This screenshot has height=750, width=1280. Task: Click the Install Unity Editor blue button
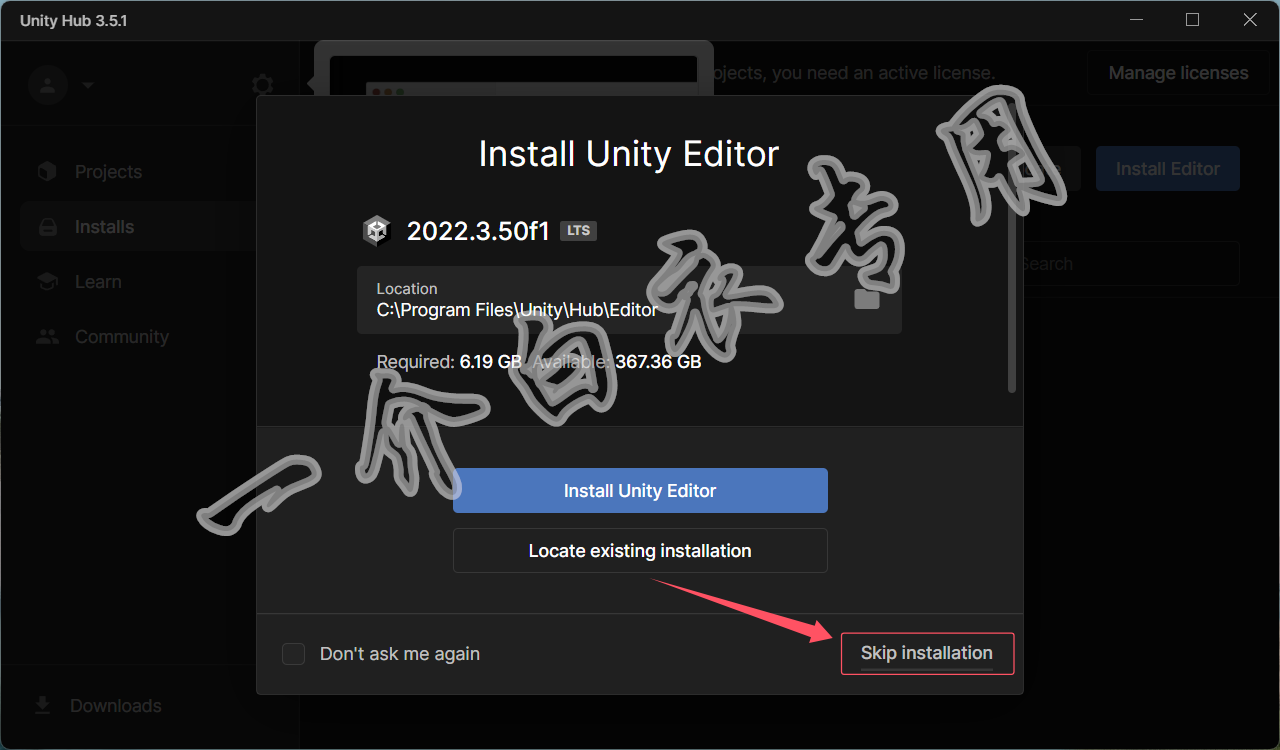click(640, 491)
